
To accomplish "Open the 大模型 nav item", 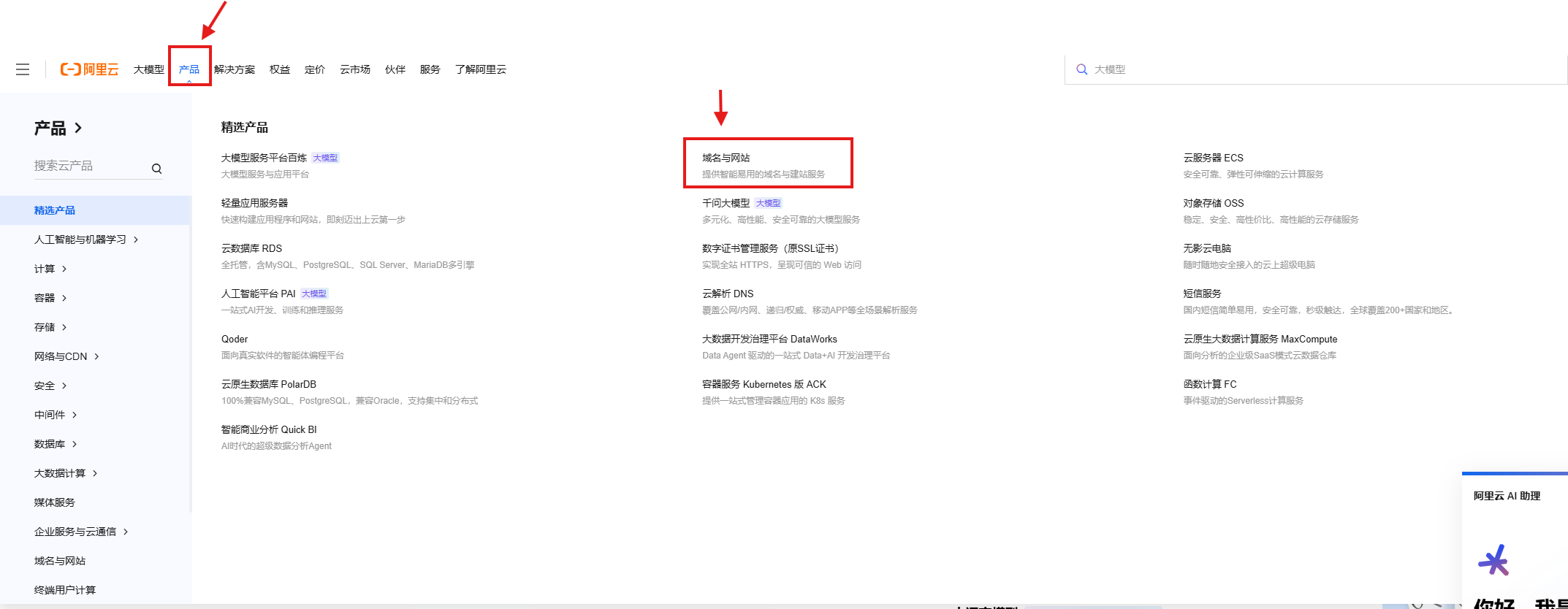I will pyautogui.click(x=149, y=69).
